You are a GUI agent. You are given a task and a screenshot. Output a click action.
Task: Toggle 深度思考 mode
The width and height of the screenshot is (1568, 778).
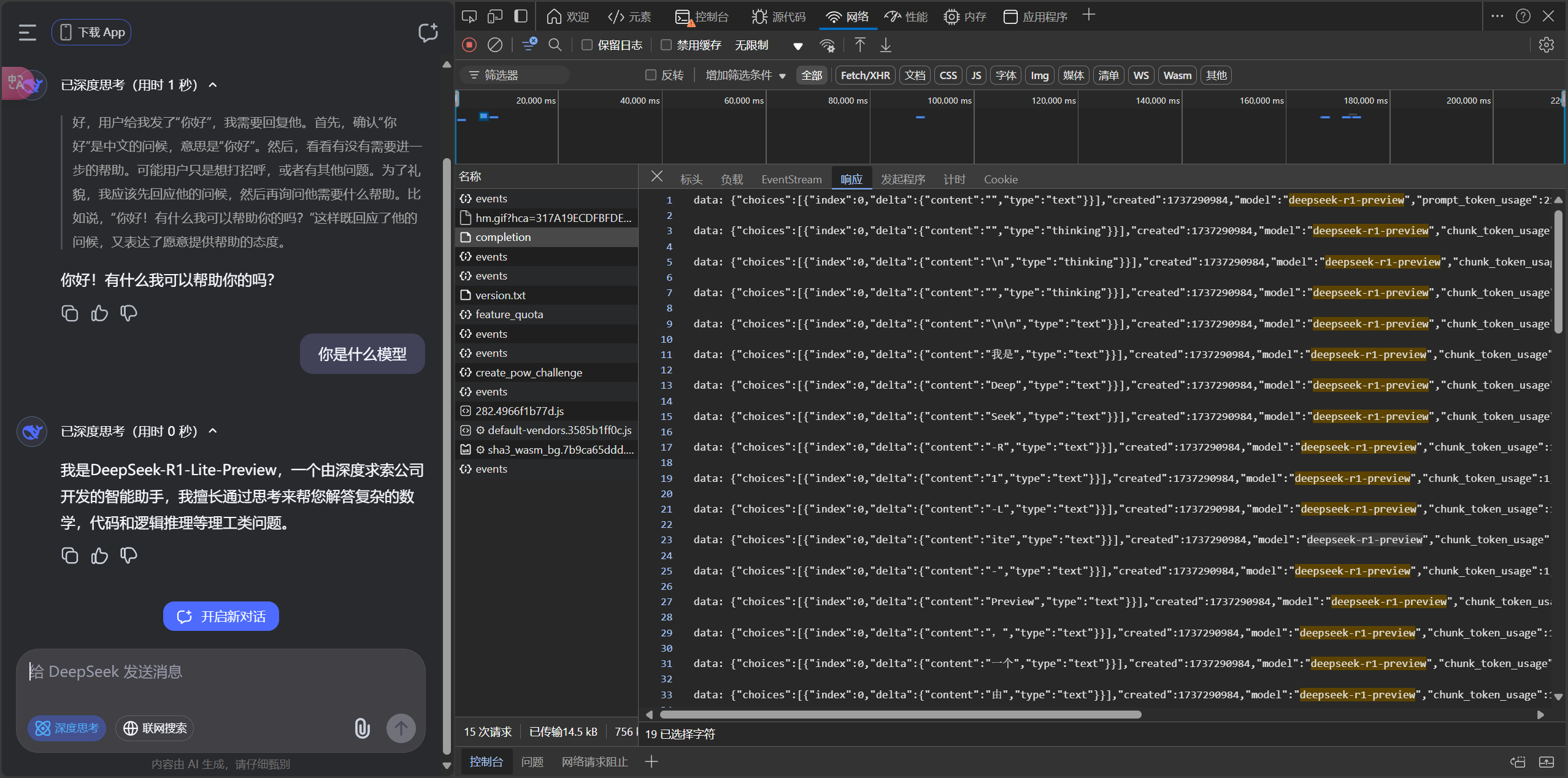pos(67,728)
